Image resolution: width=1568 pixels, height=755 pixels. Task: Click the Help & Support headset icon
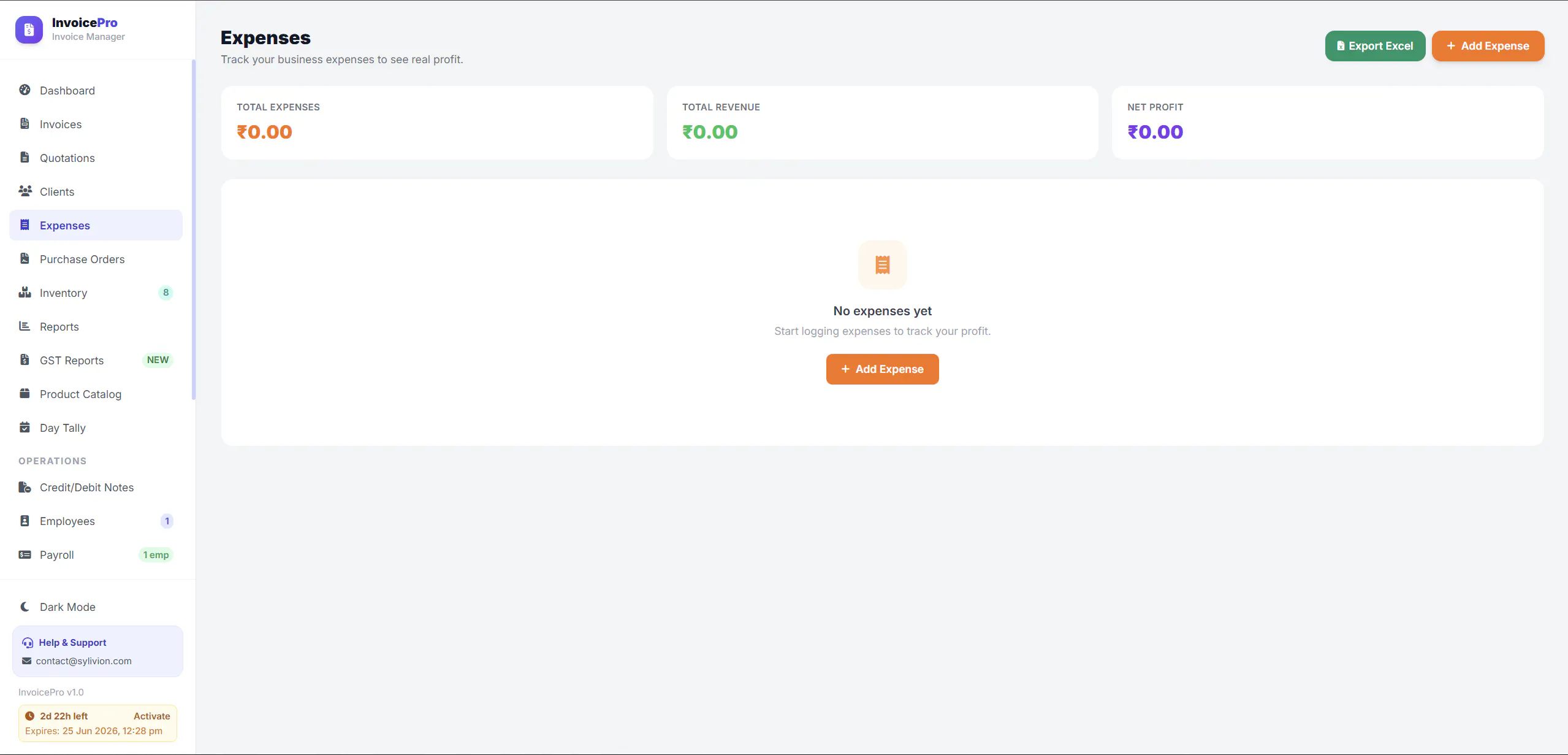point(28,643)
